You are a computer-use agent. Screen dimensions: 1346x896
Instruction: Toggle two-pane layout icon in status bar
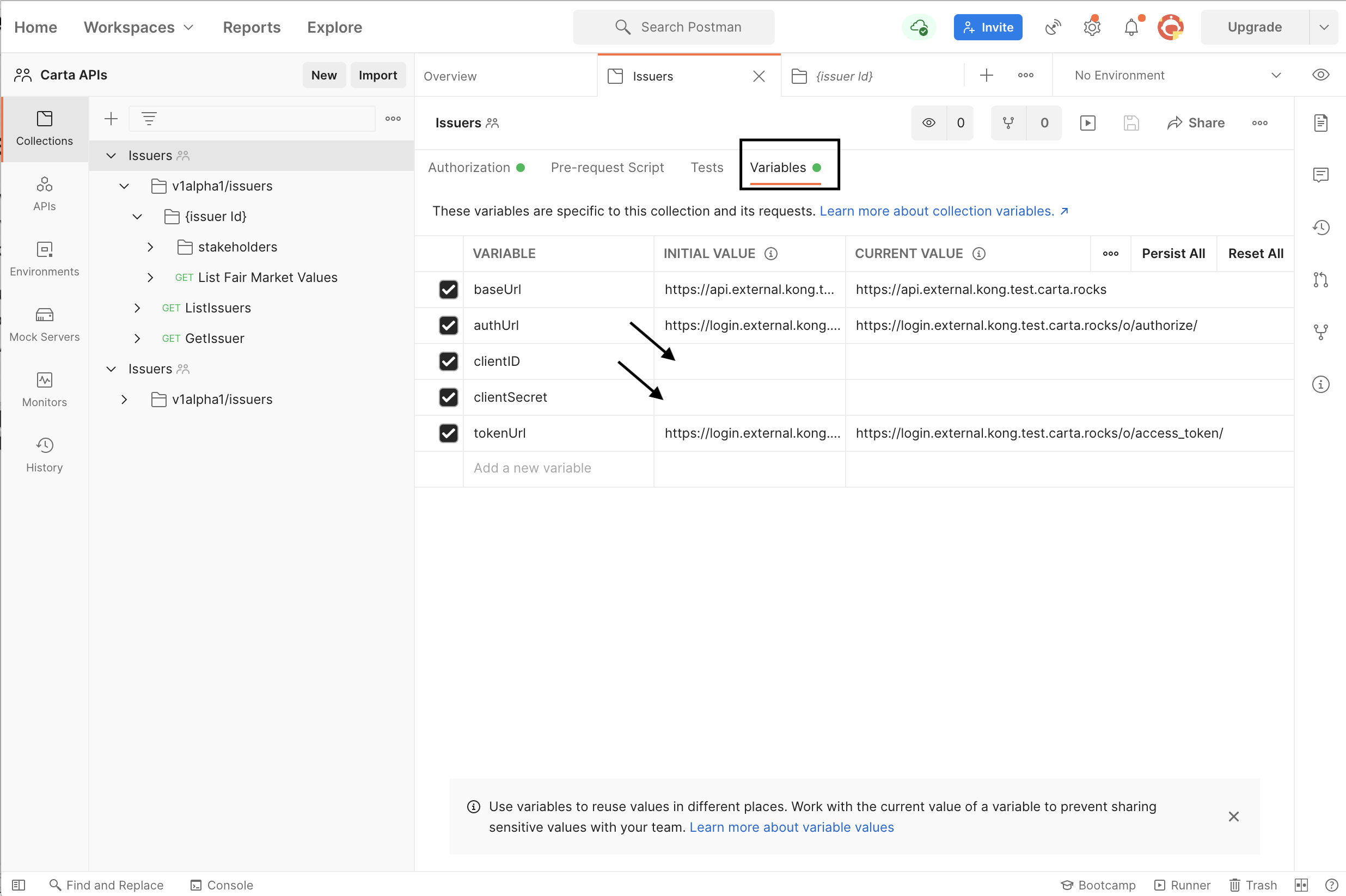[x=1301, y=885]
